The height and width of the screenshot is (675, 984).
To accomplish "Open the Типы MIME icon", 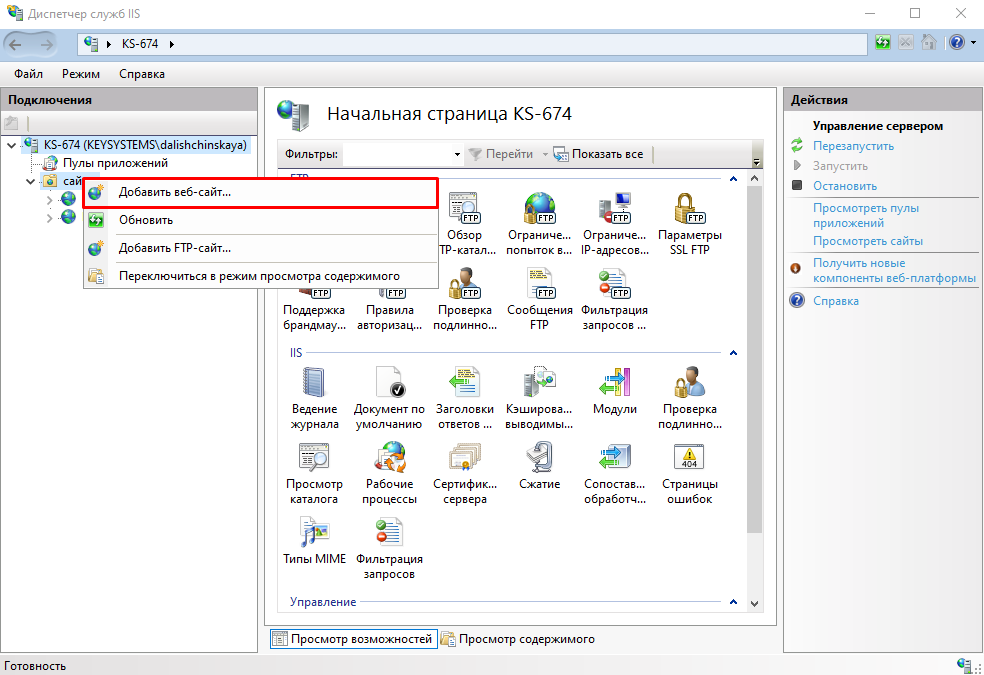I will (x=314, y=534).
